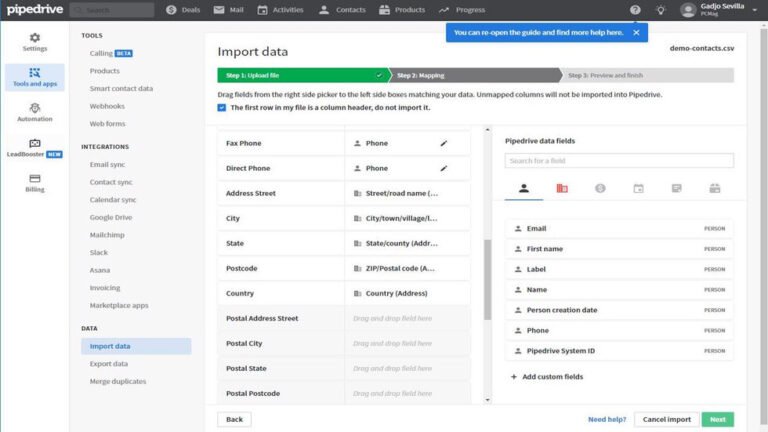Switch to the Activity fields calendar tab icon
The image size is (768, 432).
(x=638, y=188)
